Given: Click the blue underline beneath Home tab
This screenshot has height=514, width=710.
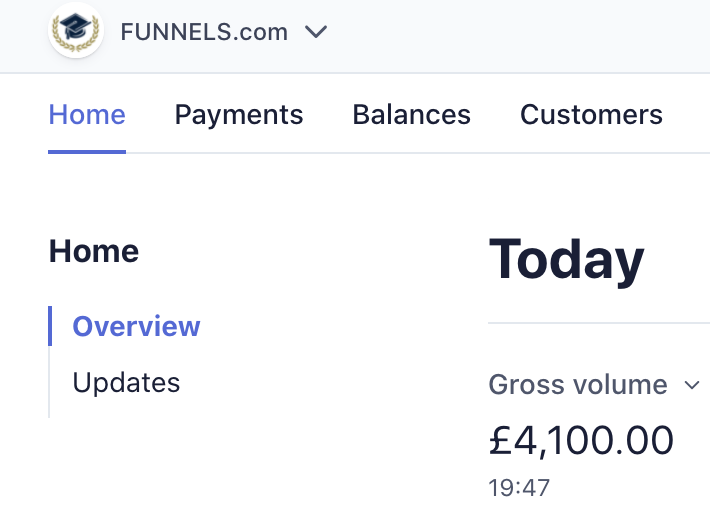Looking at the screenshot, I should click(87, 152).
